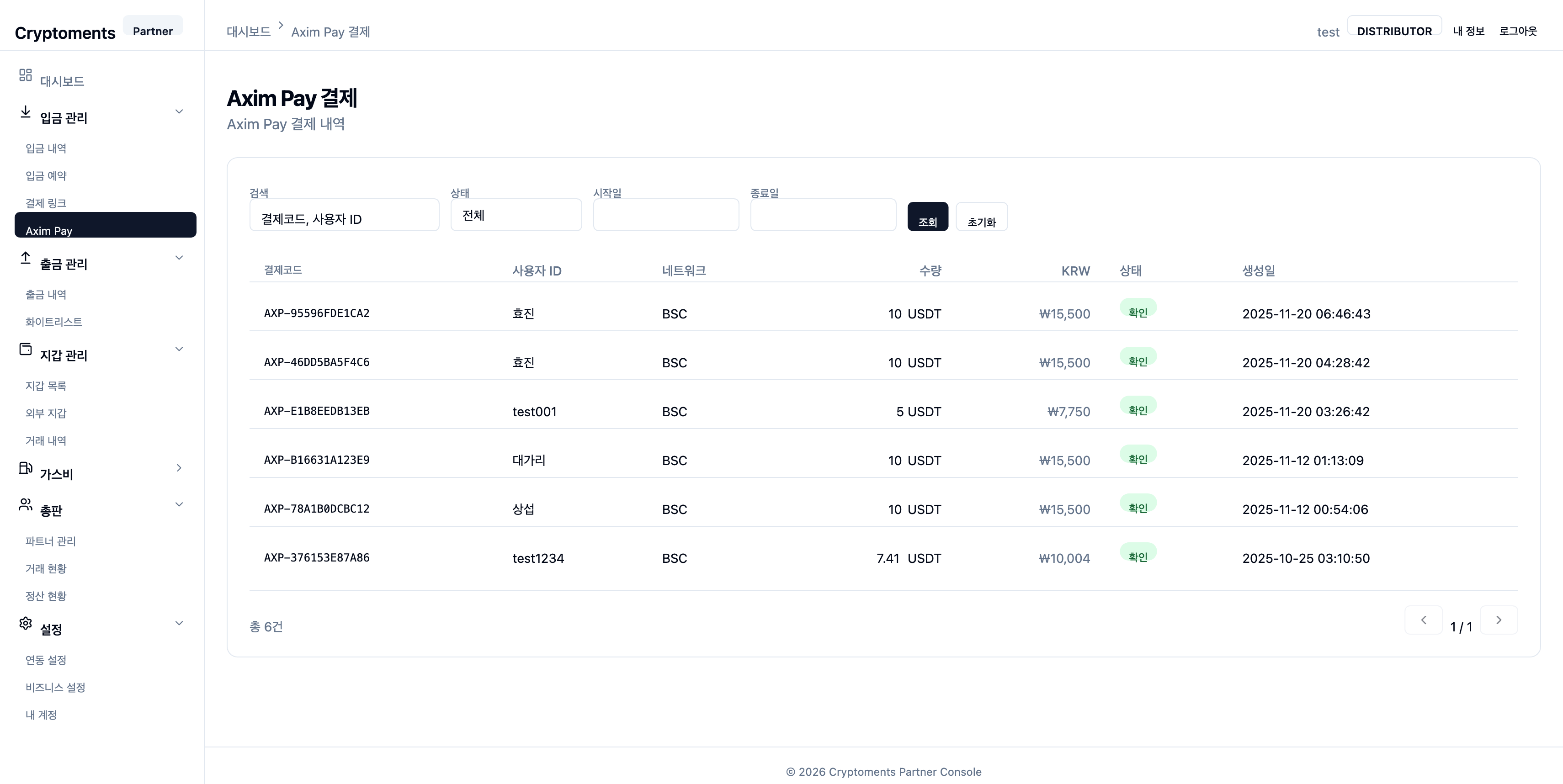Click payment code AXP-E1B8EEDB13EB
Viewport: 1563px width, 784px height.
317,411
